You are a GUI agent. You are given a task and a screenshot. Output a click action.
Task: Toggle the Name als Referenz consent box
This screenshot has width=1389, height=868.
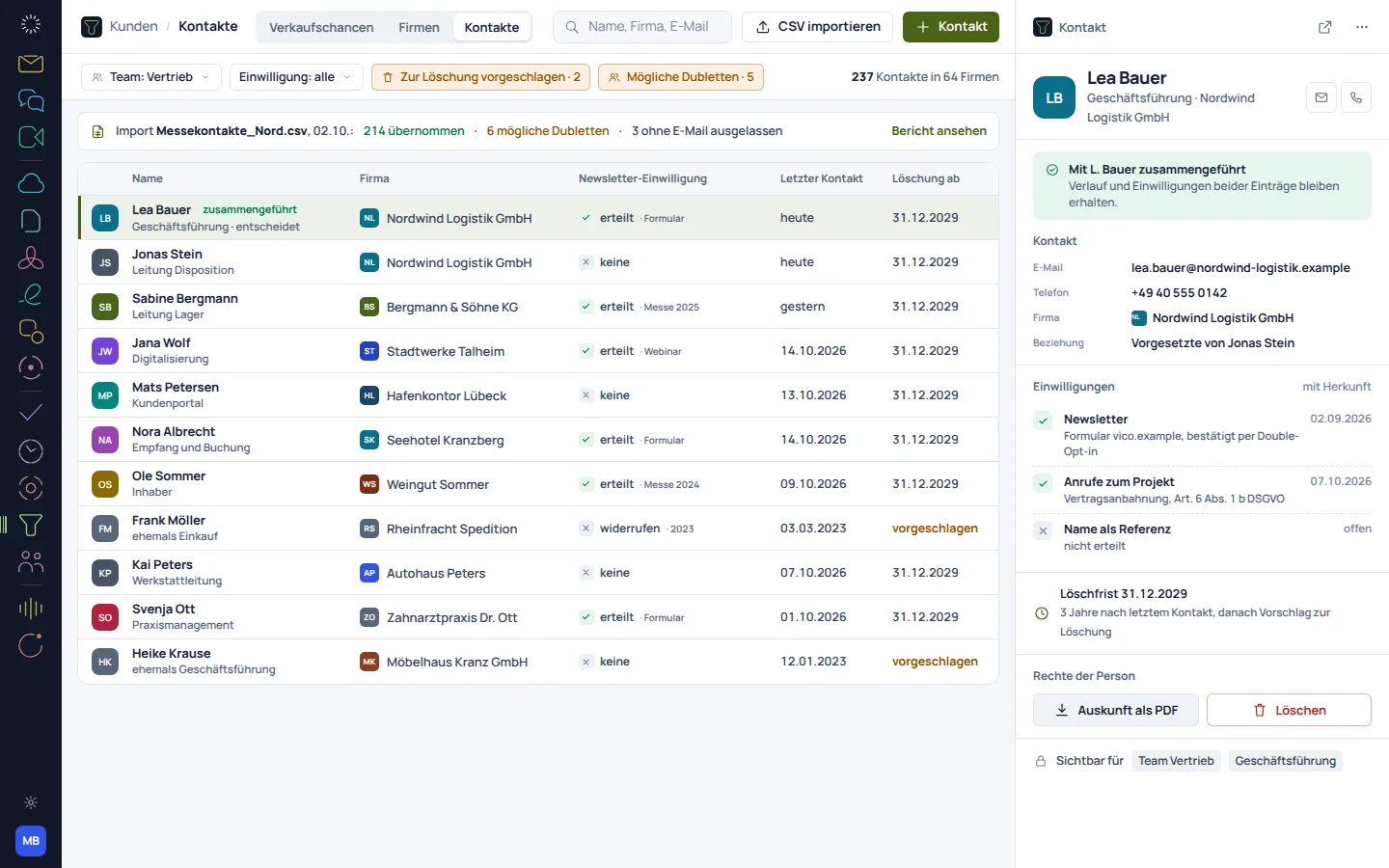(1043, 530)
